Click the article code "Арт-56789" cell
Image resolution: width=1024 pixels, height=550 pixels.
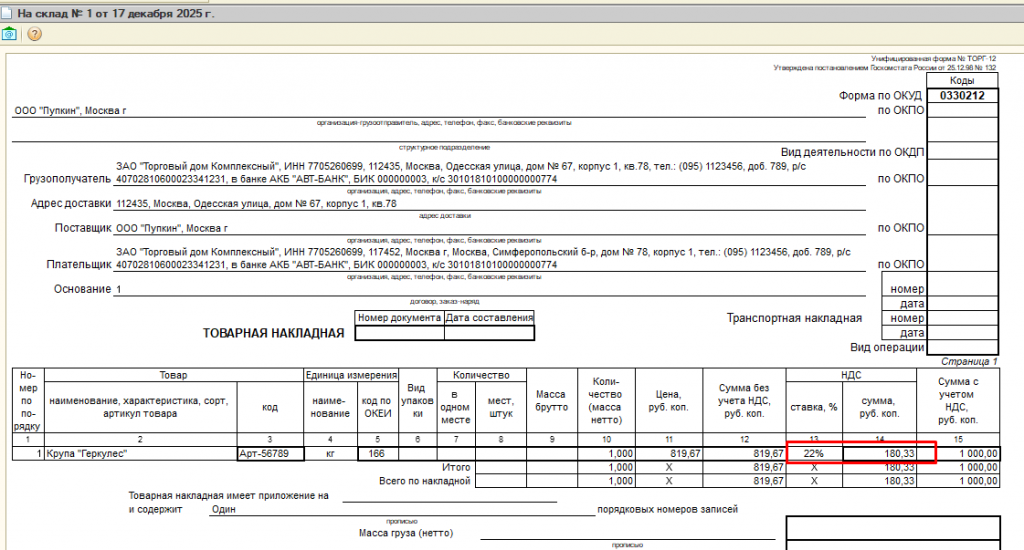pos(270,453)
